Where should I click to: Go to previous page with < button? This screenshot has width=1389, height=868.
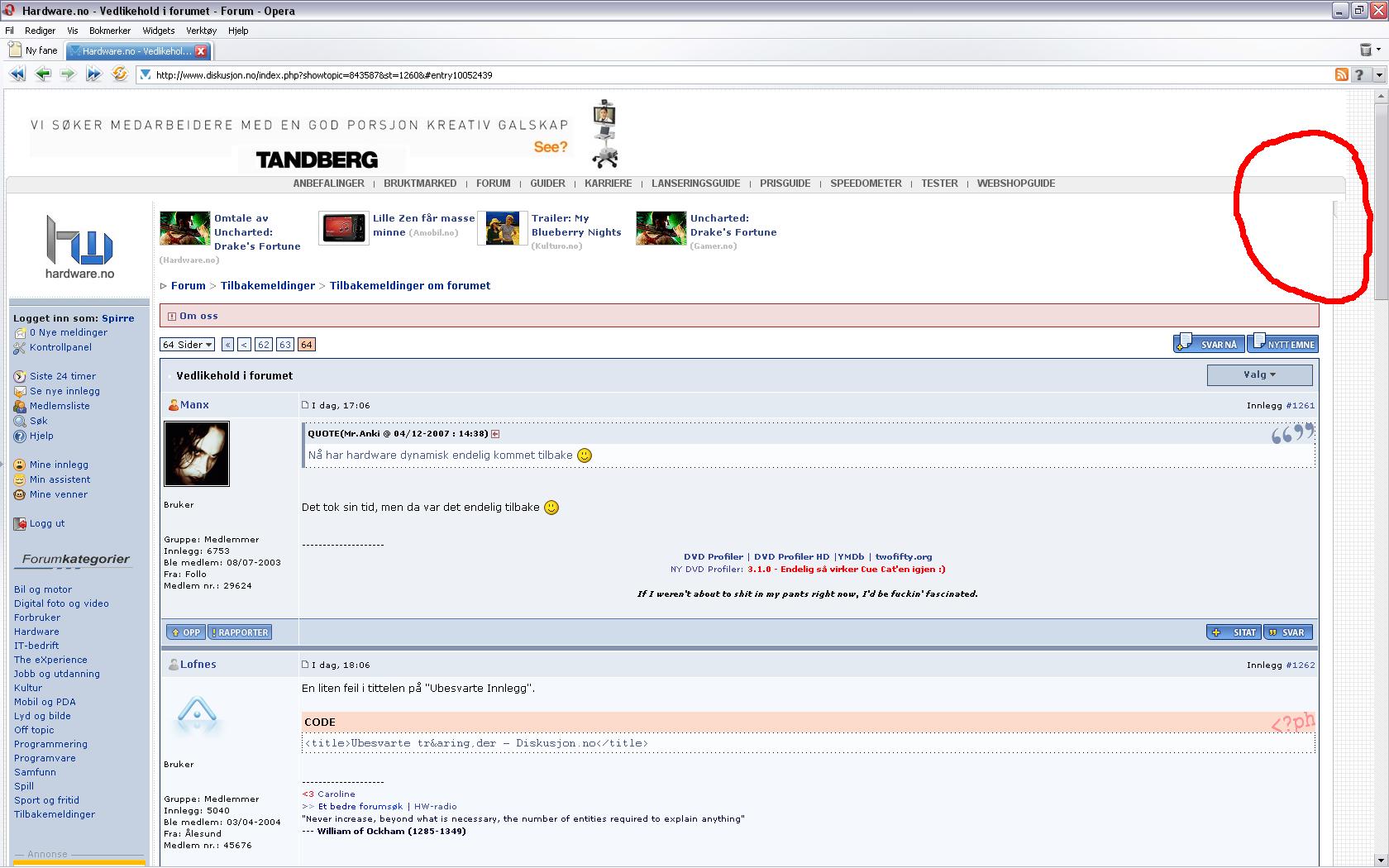click(244, 345)
